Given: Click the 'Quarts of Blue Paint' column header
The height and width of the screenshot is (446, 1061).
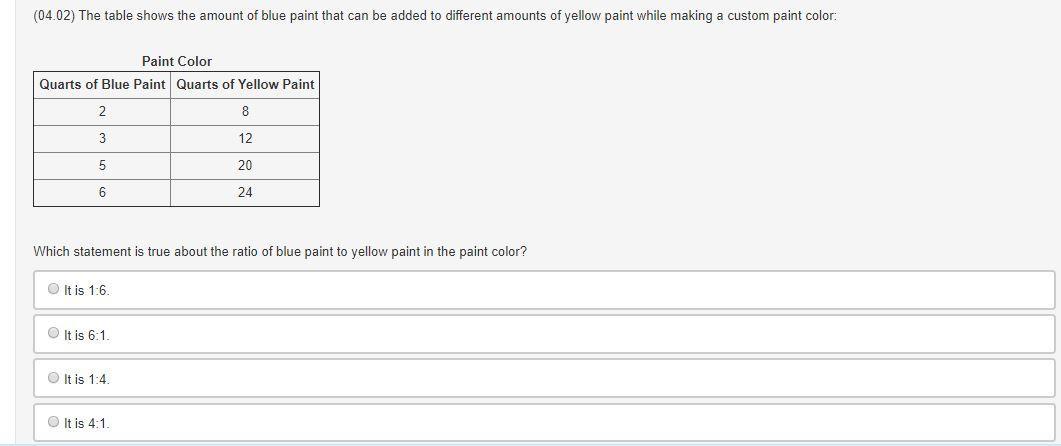Looking at the screenshot, I should pyautogui.click(x=102, y=85).
